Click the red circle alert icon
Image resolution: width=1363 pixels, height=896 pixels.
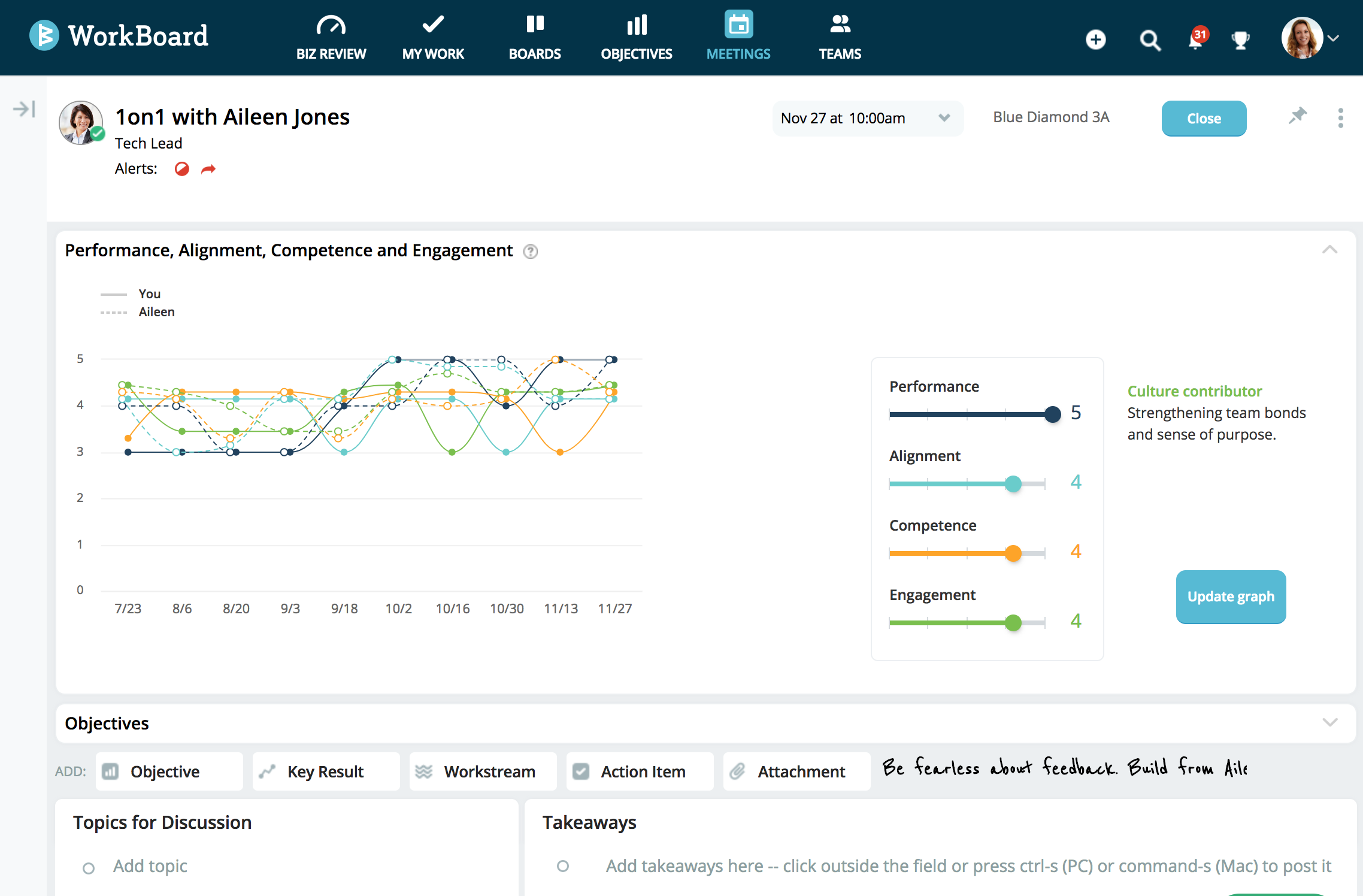click(182, 169)
